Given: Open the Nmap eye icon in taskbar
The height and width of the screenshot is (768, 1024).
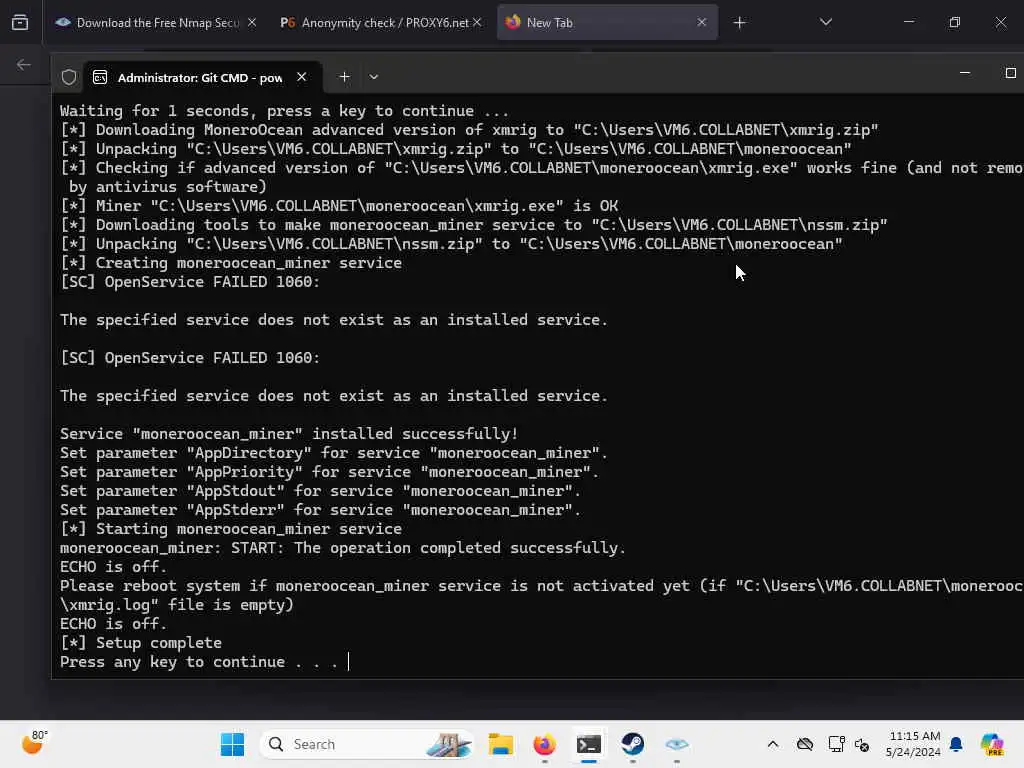Looking at the screenshot, I should 677,744.
